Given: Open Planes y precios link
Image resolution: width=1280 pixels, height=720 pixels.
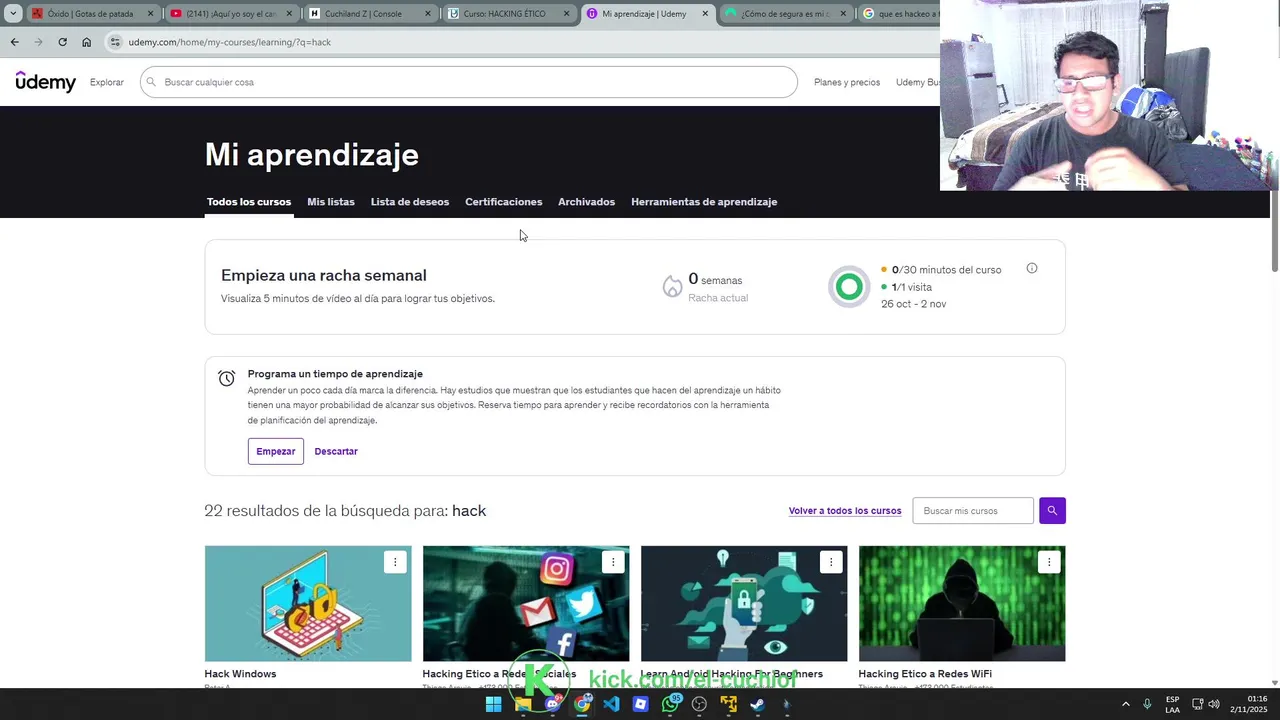Looking at the screenshot, I should [x=847, y=82].
